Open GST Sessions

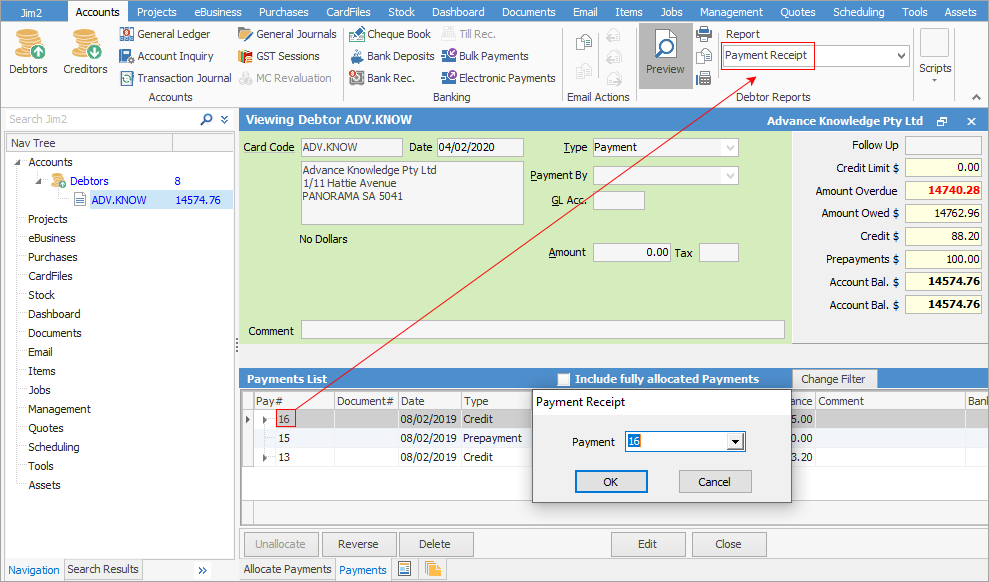(x=279, y=56)
